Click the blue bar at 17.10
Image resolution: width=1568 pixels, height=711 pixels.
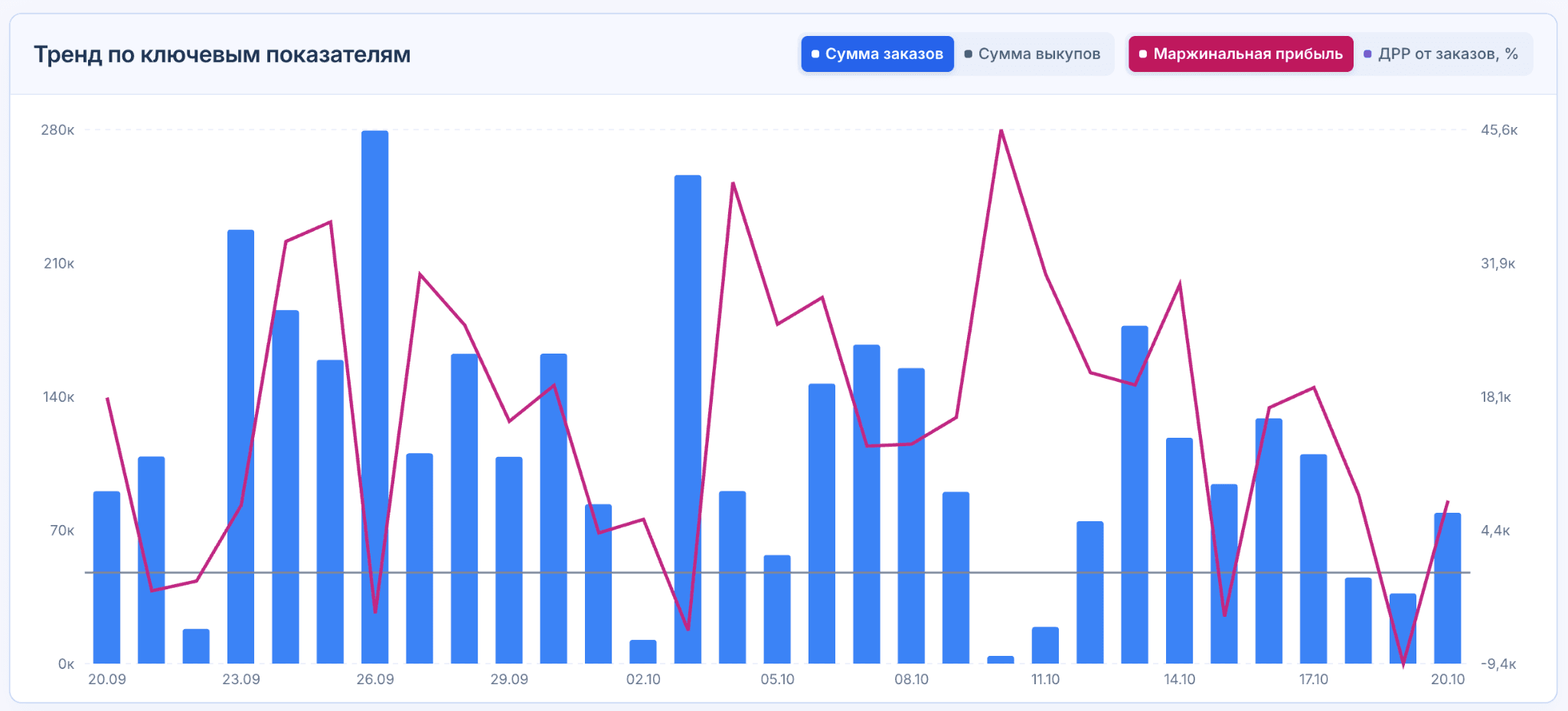(x=1314, y=559)
